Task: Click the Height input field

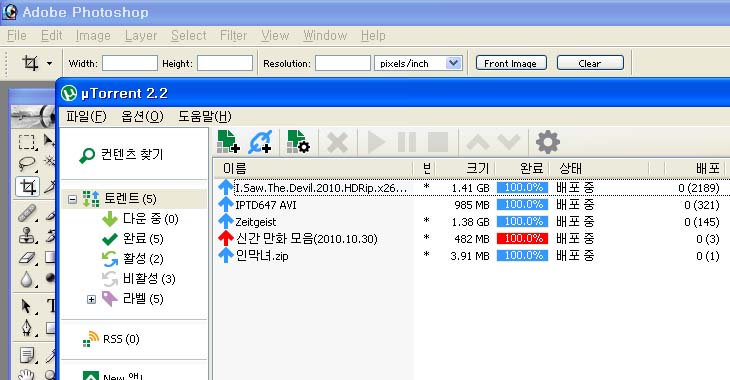Action: click(225, 63)
